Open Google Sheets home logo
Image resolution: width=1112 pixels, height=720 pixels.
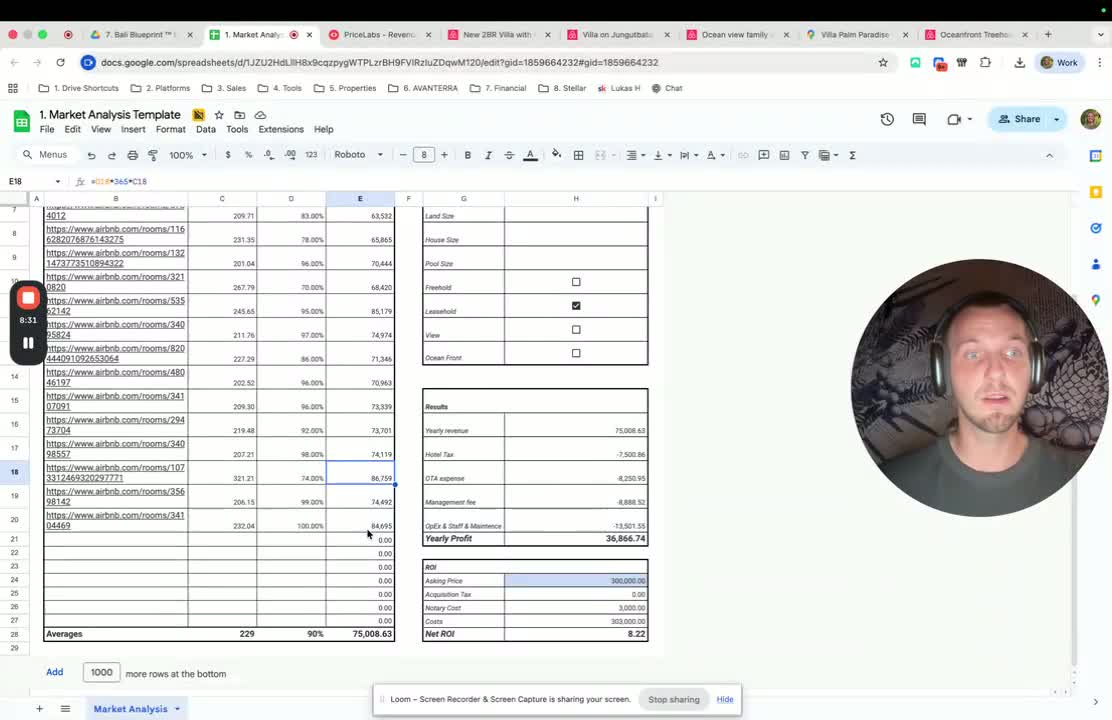[x=22, y=121]
